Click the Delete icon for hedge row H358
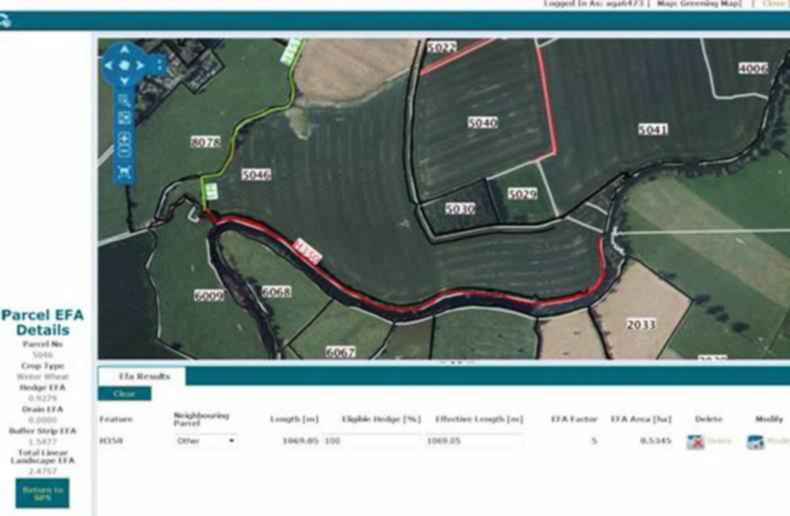Viewport: 790px width, 516px height. pyautogui.click(x=695, y=441)
